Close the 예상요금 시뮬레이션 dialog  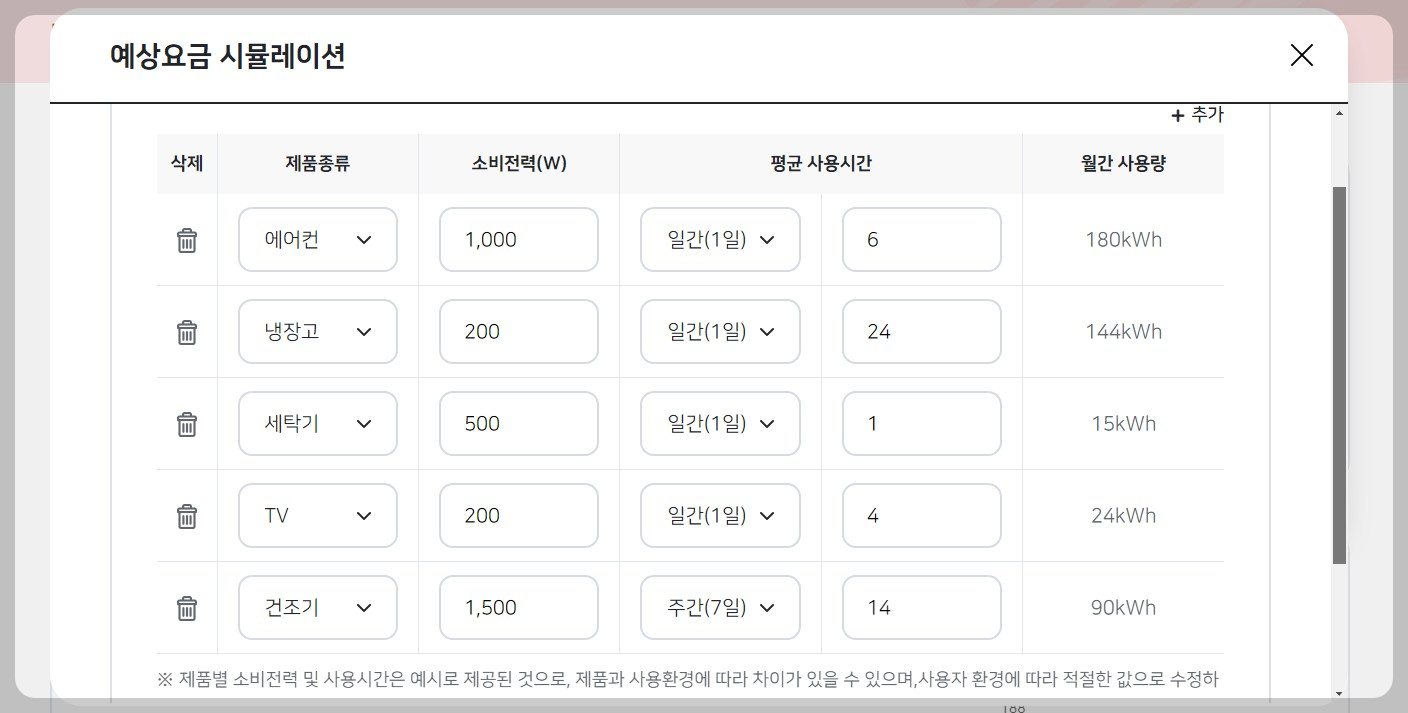click(1301, 56)
